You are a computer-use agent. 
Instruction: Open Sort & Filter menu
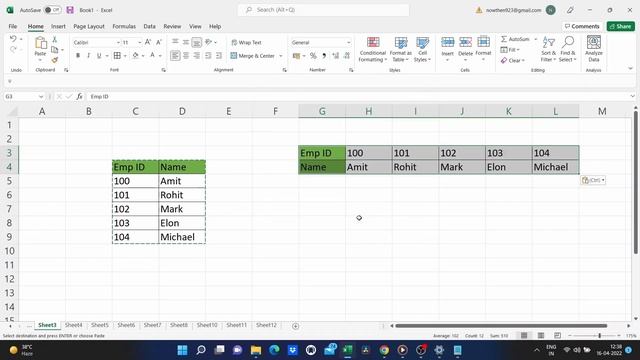point(548,49)
